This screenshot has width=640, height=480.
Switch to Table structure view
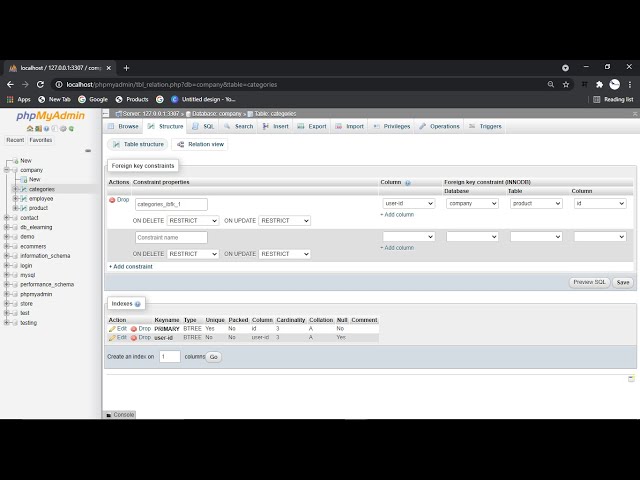138,144
